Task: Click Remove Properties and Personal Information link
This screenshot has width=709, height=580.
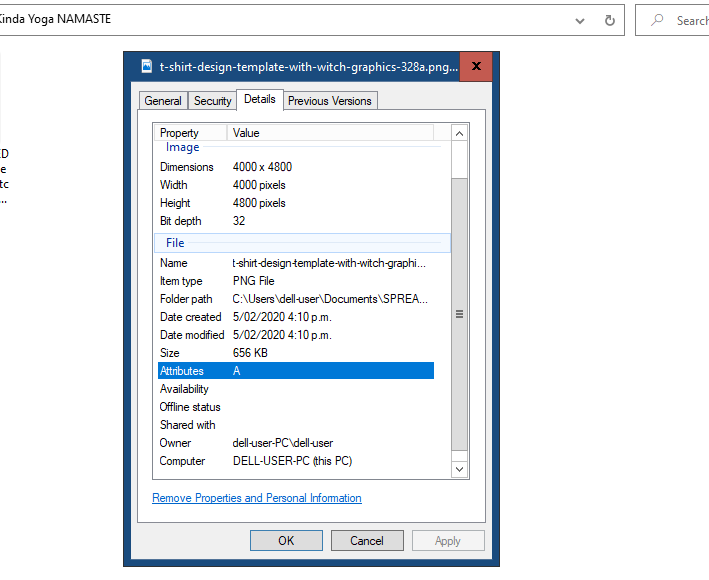Action: click(x=257, y=498)
